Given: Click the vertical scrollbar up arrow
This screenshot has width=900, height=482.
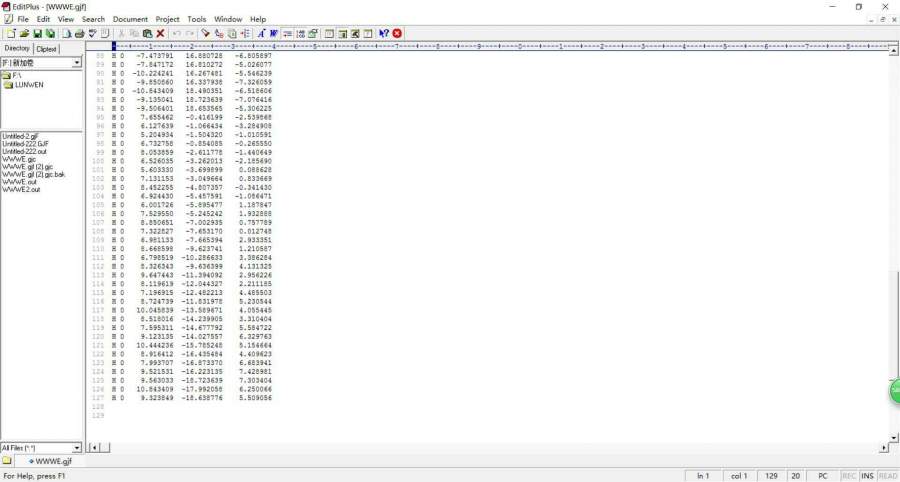Looking at the screenshot, I should (893, 51).
